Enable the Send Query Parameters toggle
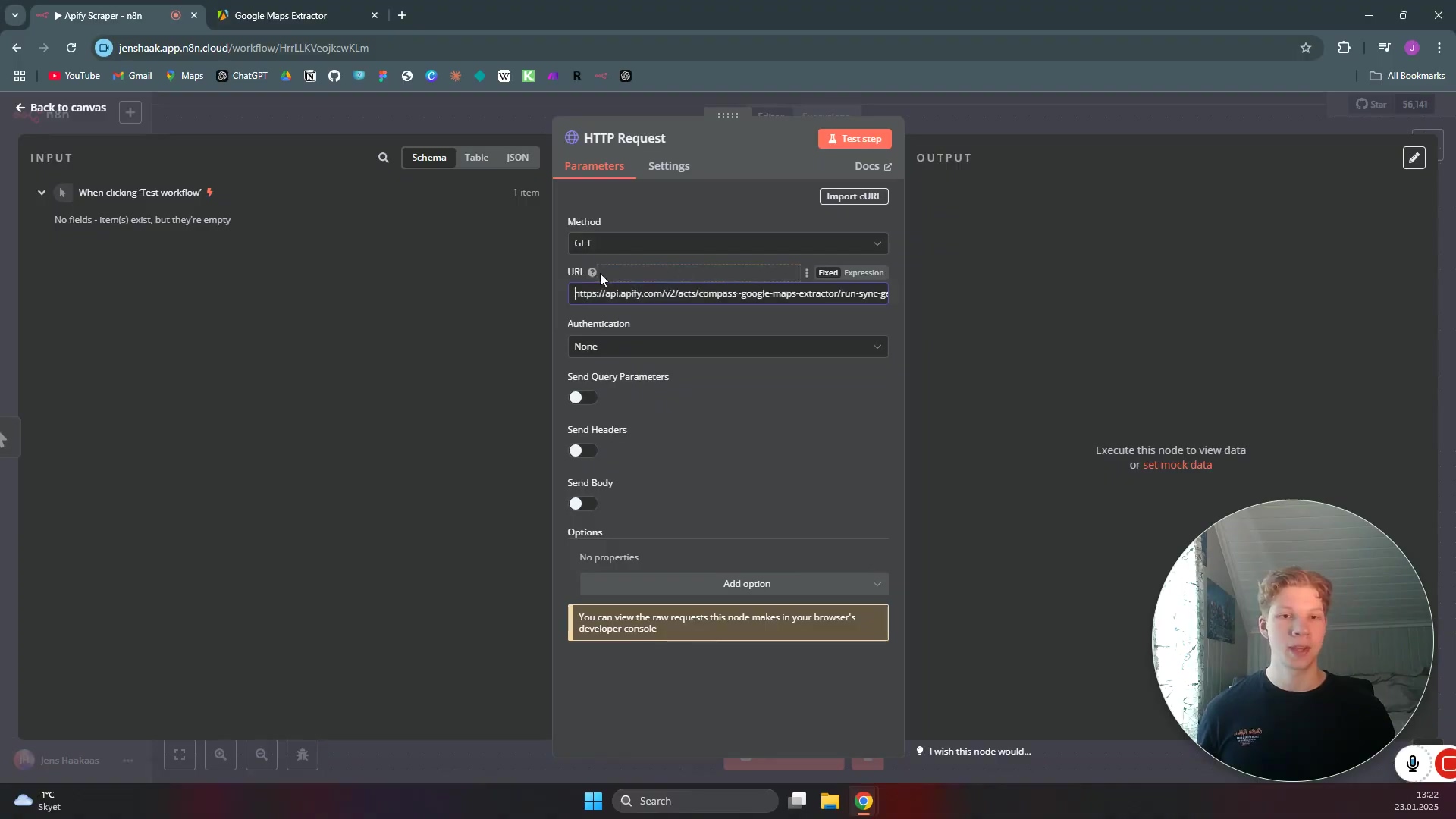1456x819 pixels. (x=583, y=397)
